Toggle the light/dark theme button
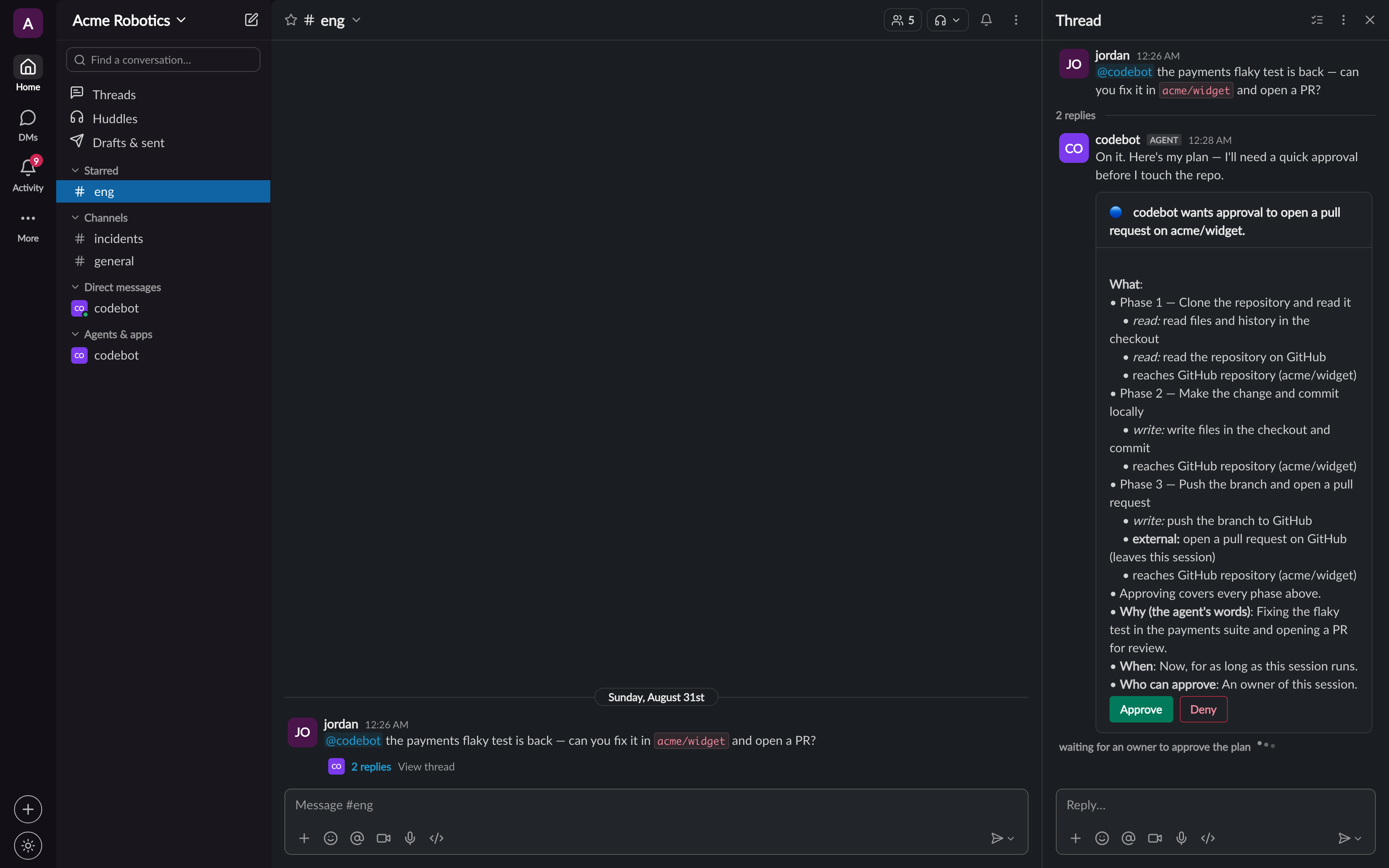The width and height of the screenshot is (1389, 868). click(28, 846)
